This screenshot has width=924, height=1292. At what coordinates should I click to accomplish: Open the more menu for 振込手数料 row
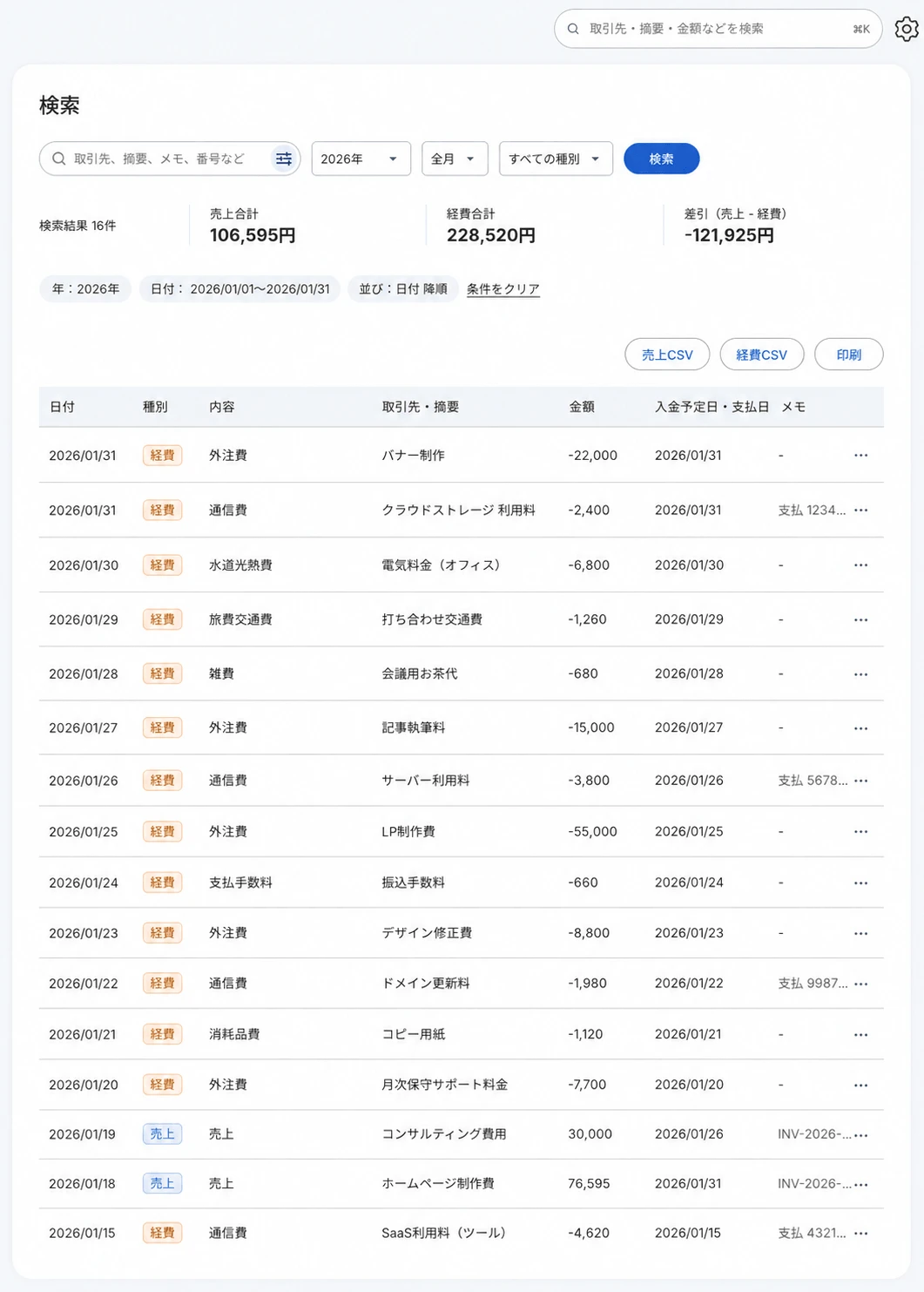(x=861, y=883)
